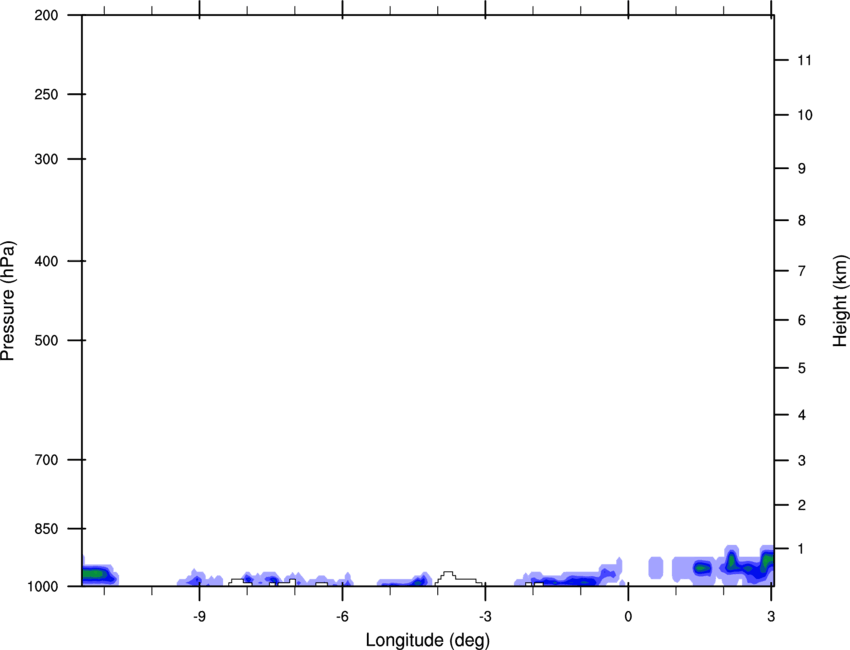Image resolution: width=850 pixels, height=650 pixels.
Task: Click the 7 km height label
Action: [801, 271]
